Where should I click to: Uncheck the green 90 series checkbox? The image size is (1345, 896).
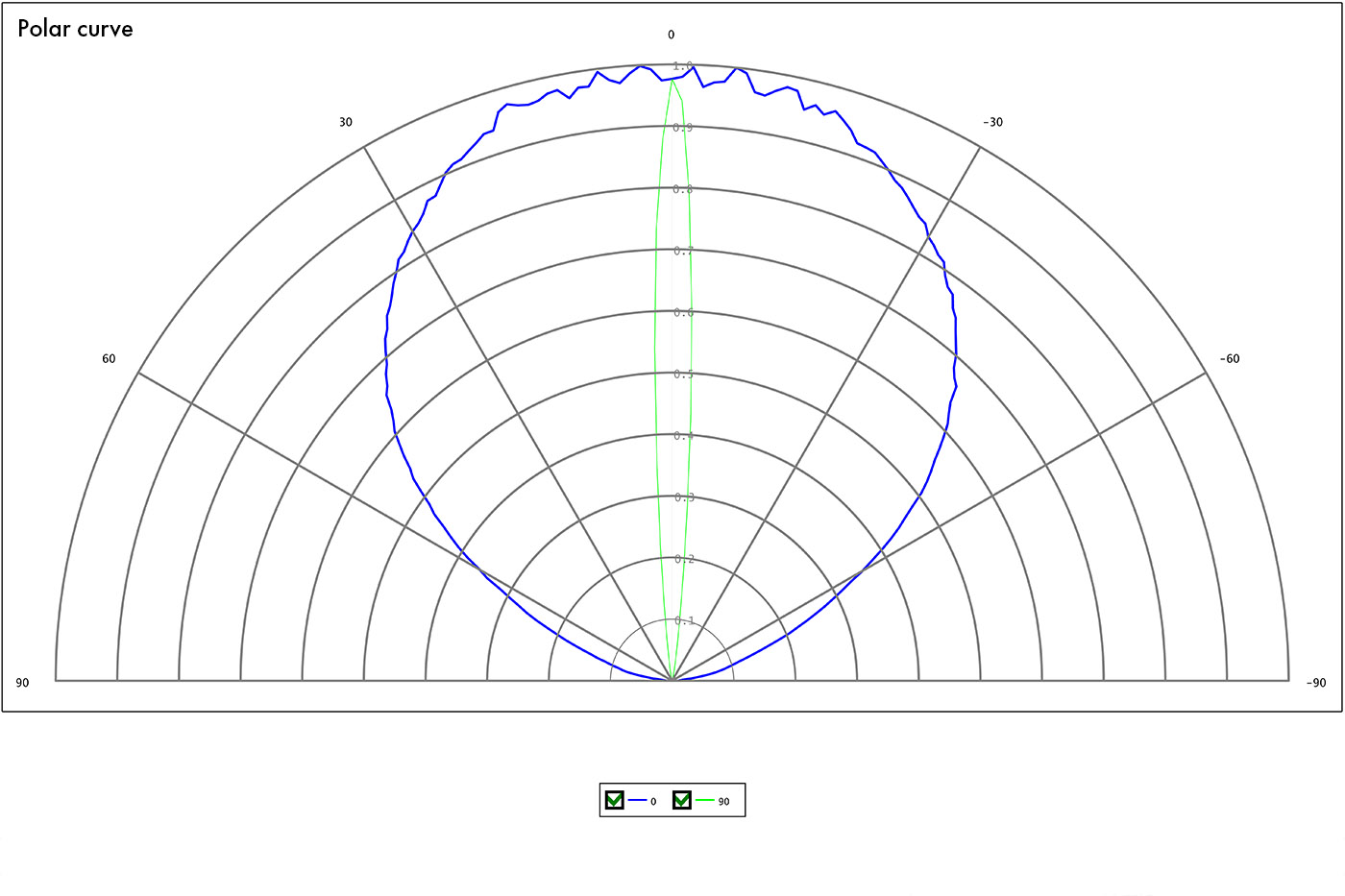[x=682, y=800]
